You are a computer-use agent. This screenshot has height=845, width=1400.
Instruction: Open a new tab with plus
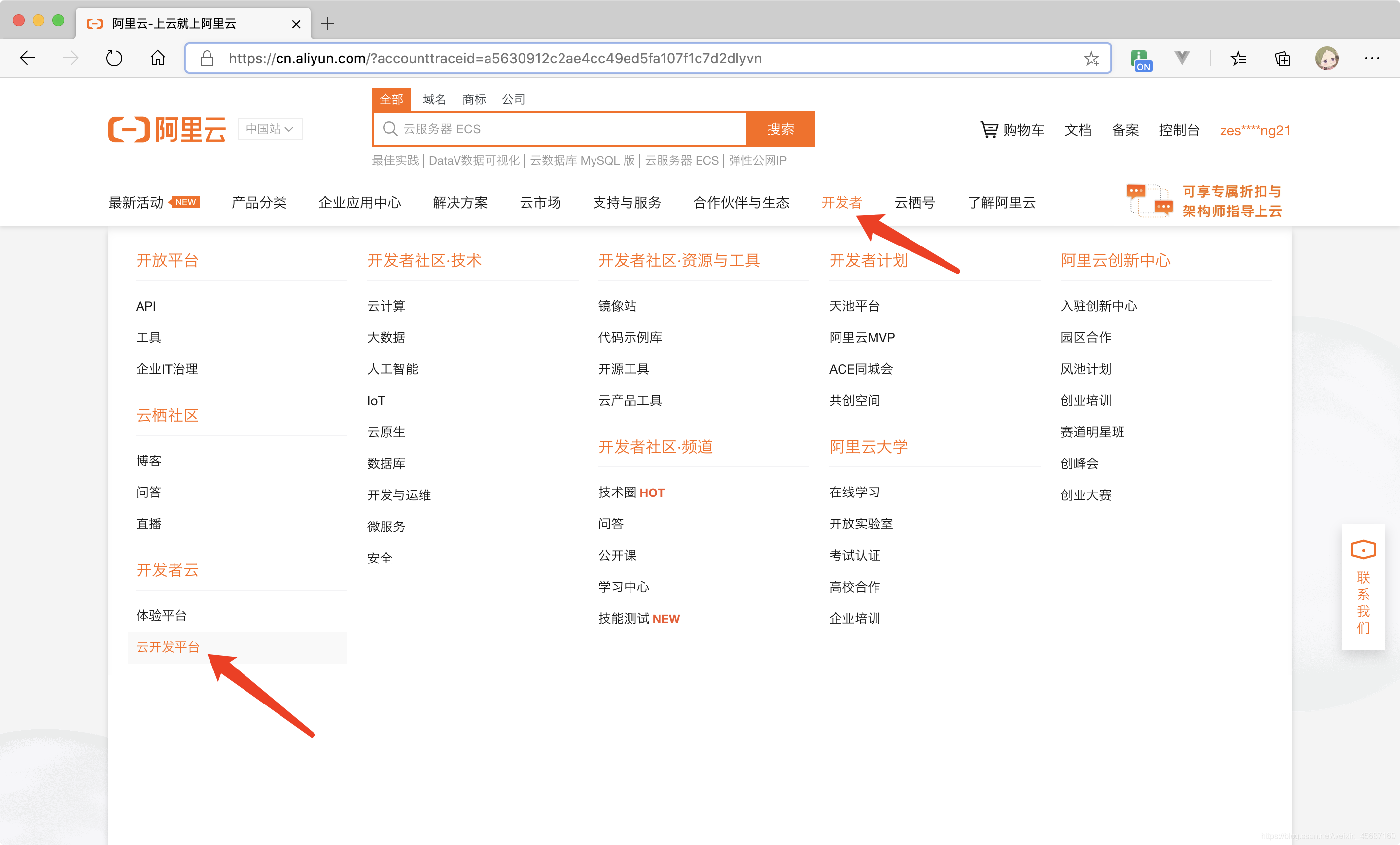point(328,23)
